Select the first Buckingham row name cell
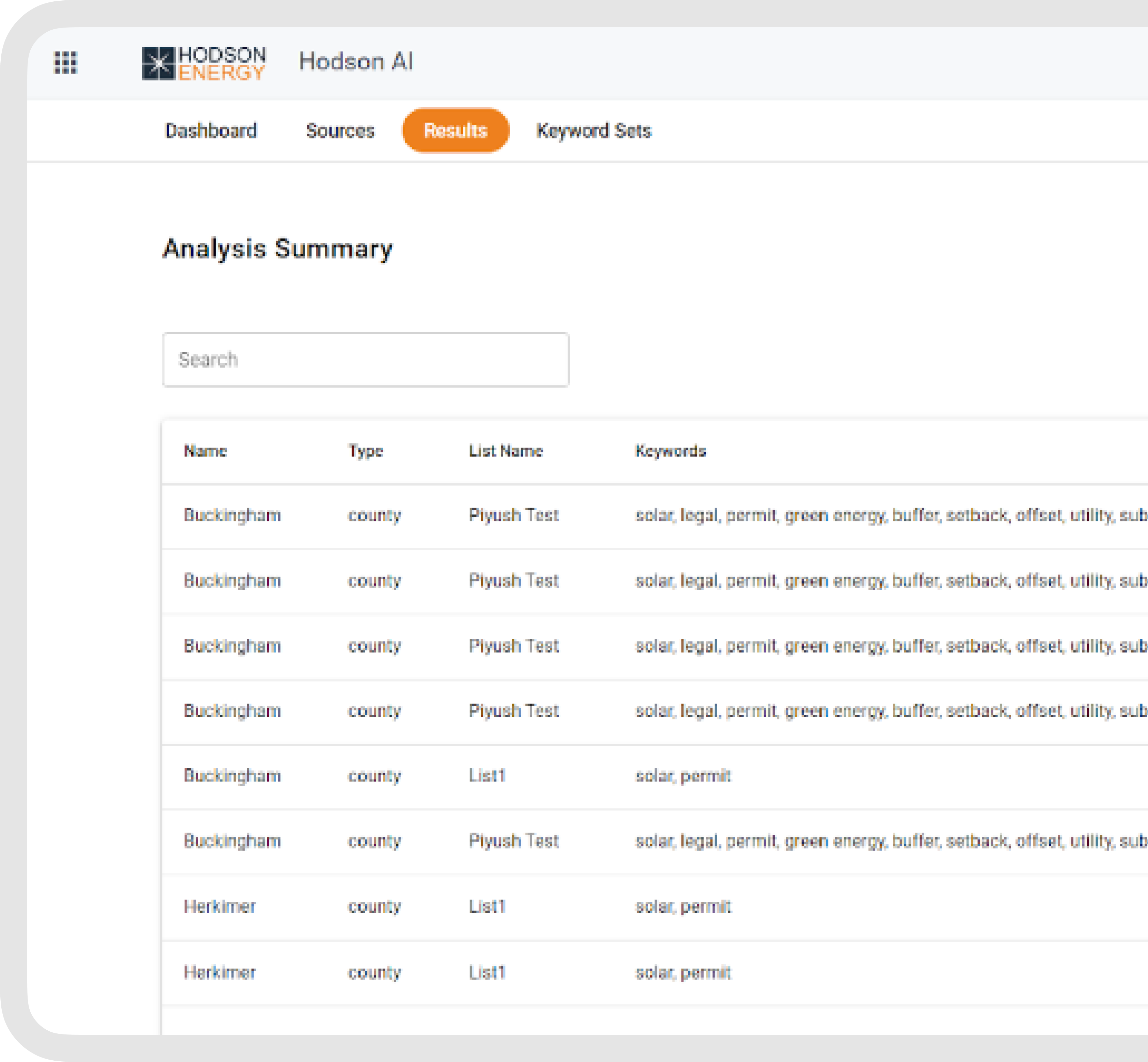 [232, 515]
